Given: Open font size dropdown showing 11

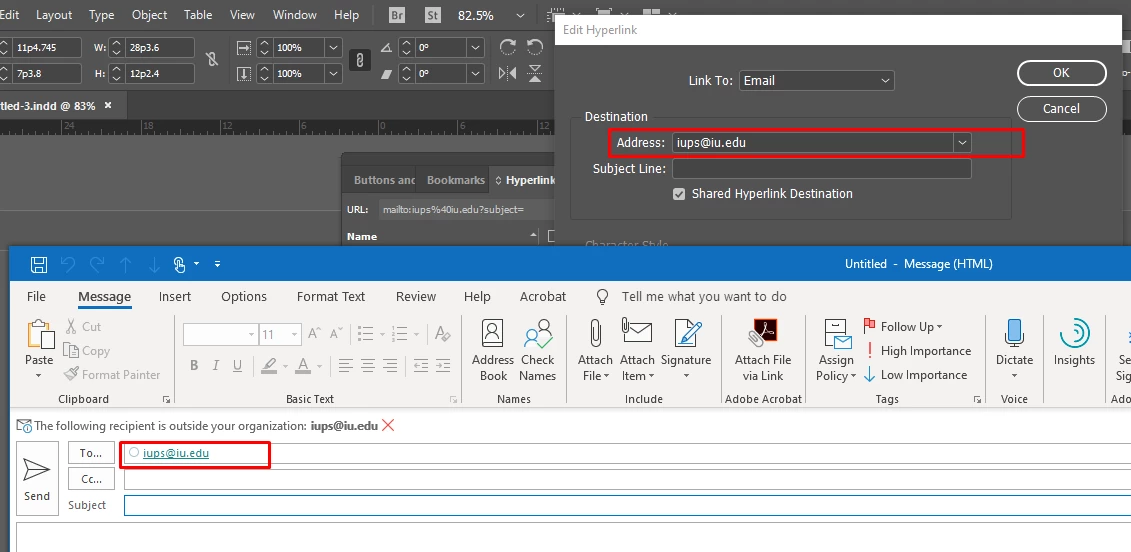Looking at the screenshot, I should (x=294, y=334).
